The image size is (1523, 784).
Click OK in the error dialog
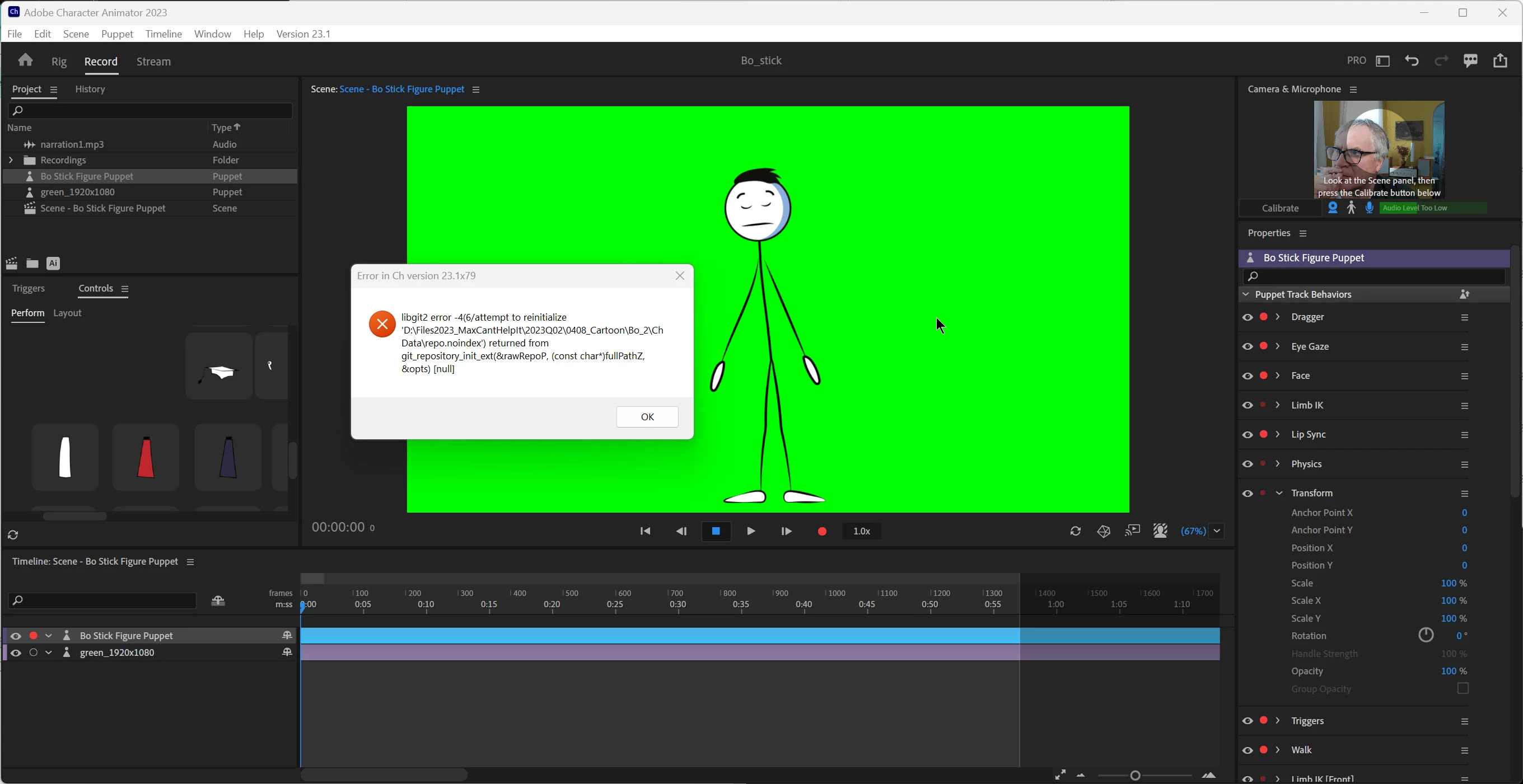pyautogui.click(x=647, y=417)
